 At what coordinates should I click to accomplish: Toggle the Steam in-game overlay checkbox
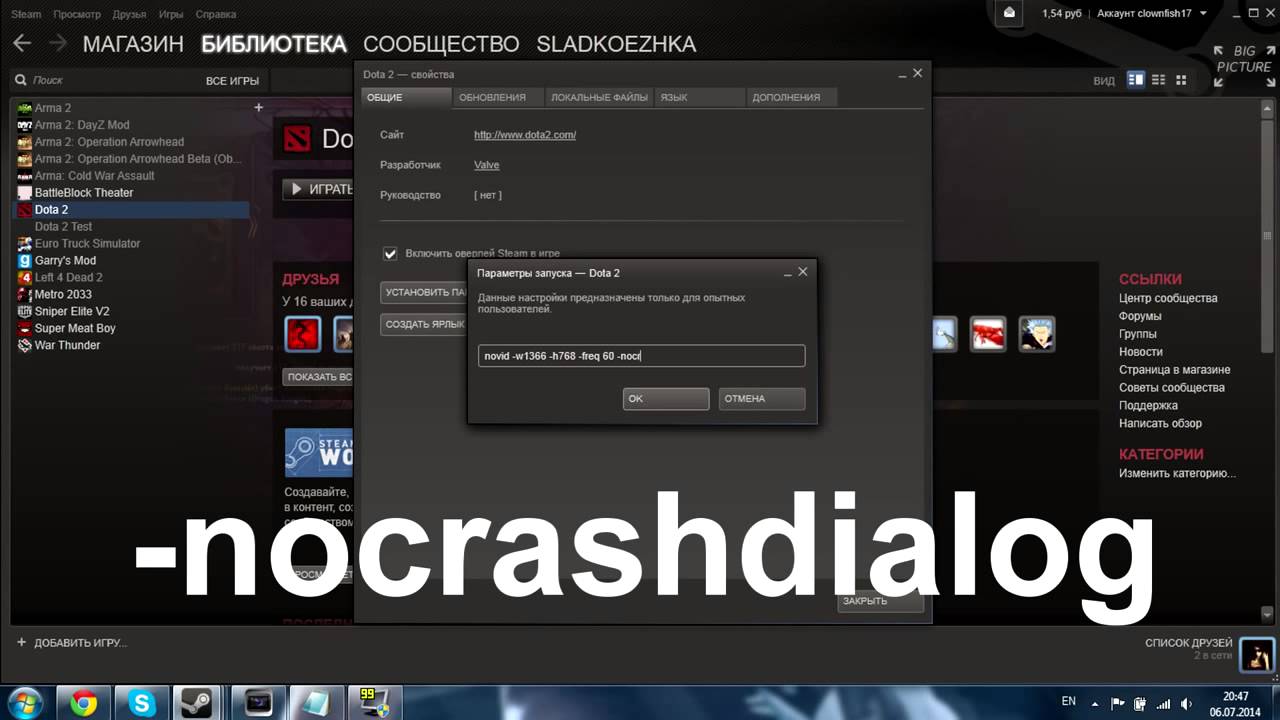click(x=390, y=254)
